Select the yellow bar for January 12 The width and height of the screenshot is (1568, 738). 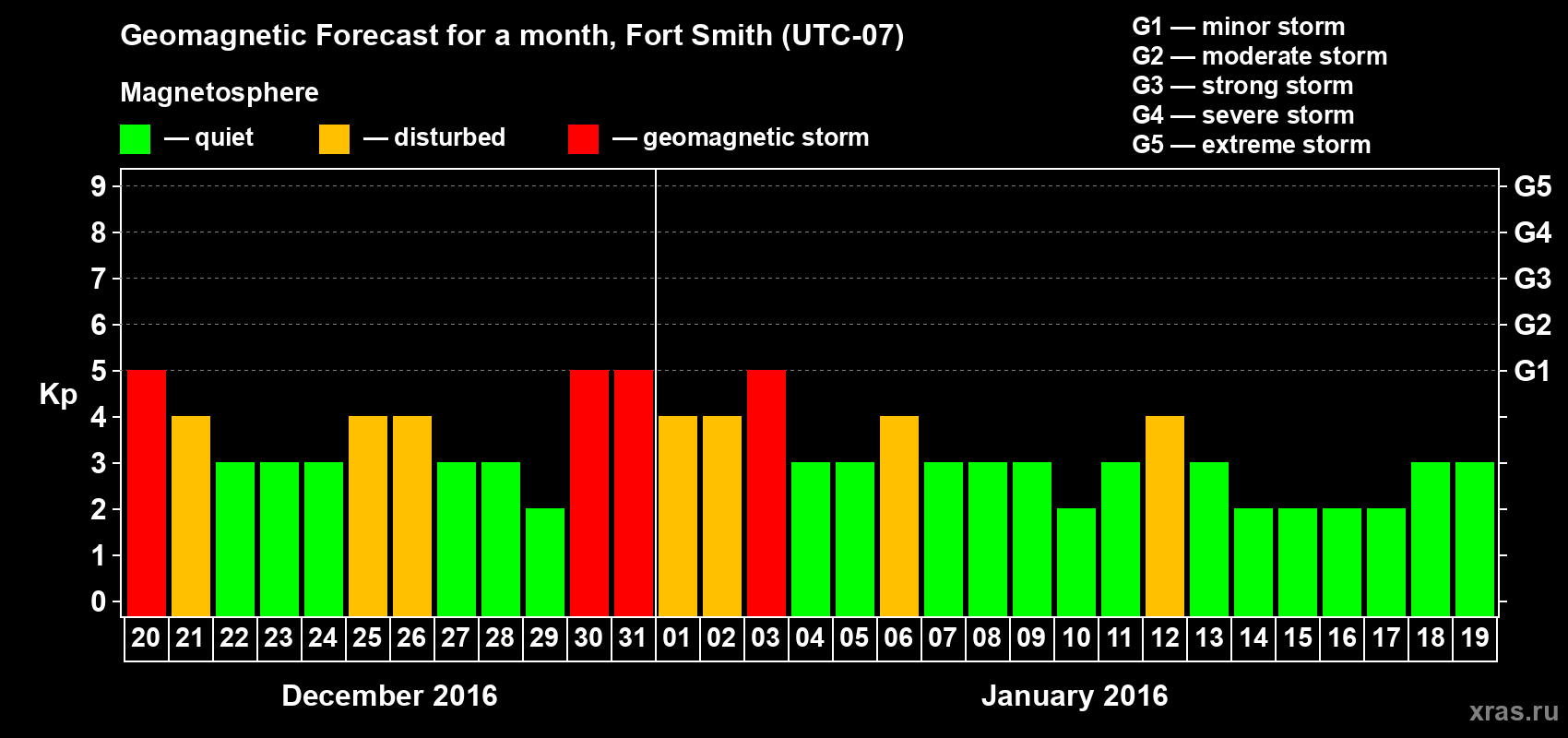click(x=1165, y=516)
